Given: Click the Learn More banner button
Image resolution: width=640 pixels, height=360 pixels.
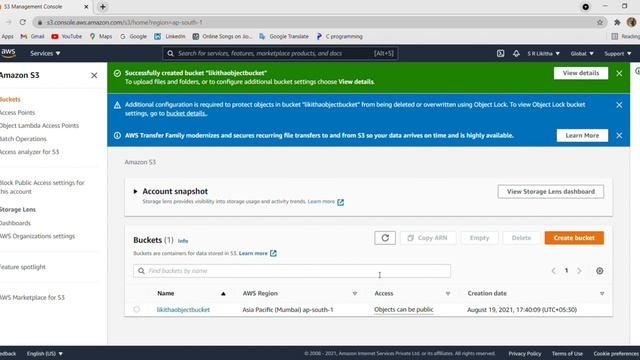Looking at the screenshot, I should pos(582,136).
